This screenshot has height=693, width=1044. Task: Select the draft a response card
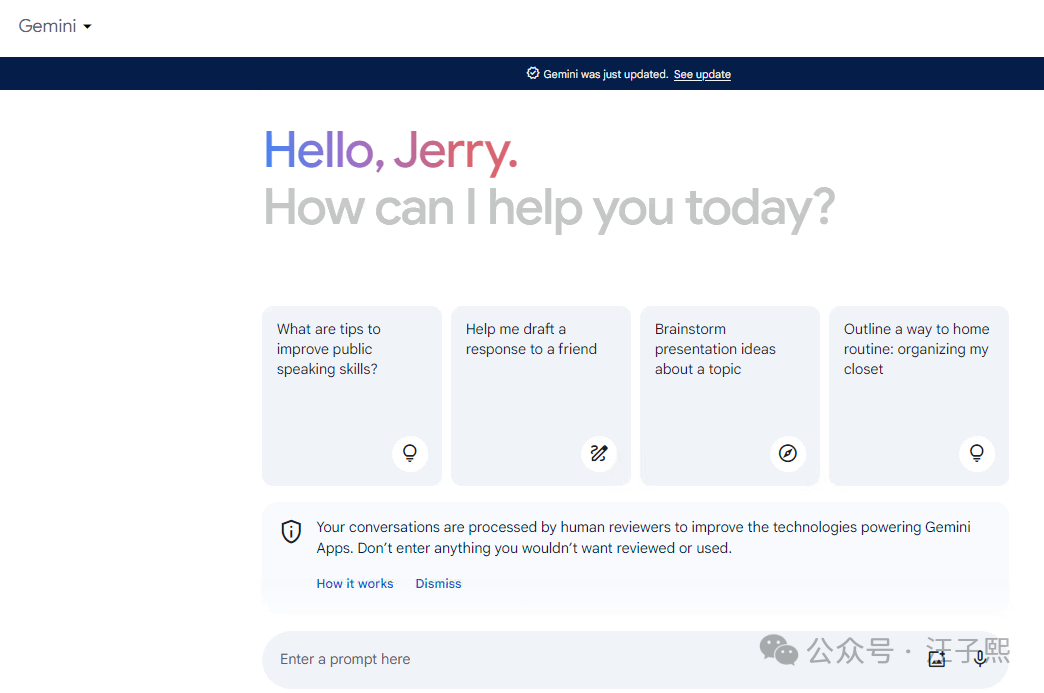[541, 395]
